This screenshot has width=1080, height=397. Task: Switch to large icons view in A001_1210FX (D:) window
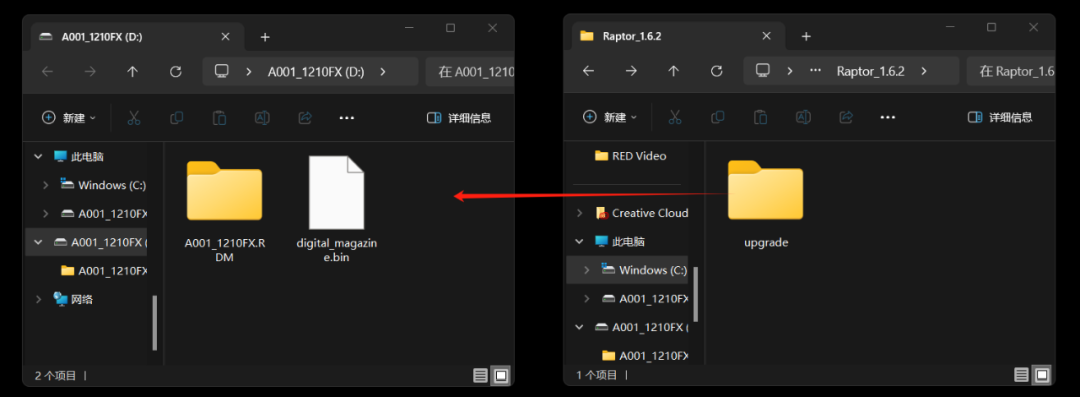click(x=501, y=376)
